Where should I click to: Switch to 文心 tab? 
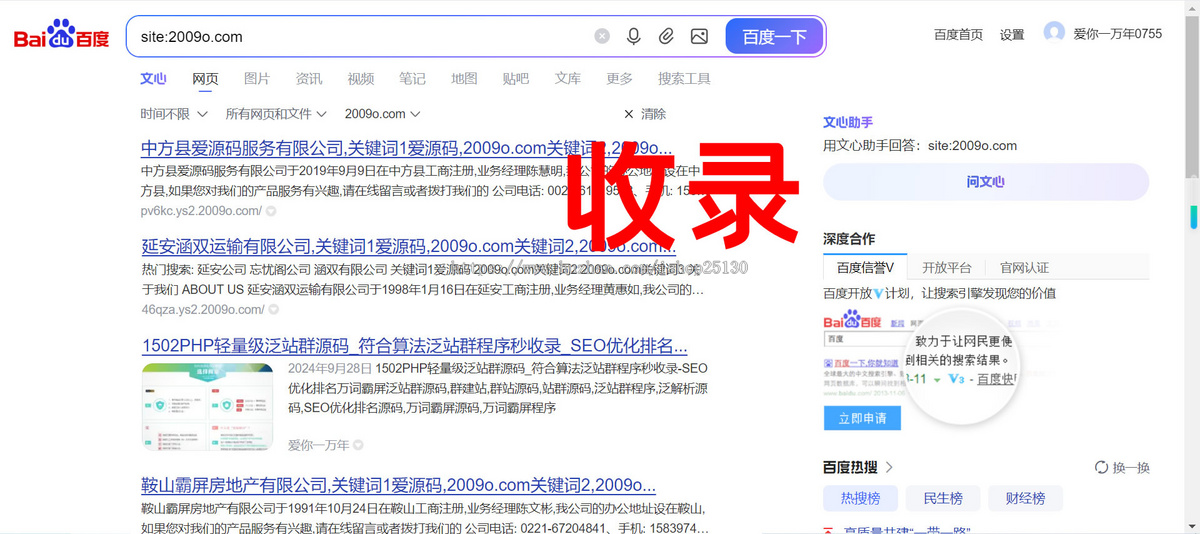pyautogui.click(x=153, y=78)
